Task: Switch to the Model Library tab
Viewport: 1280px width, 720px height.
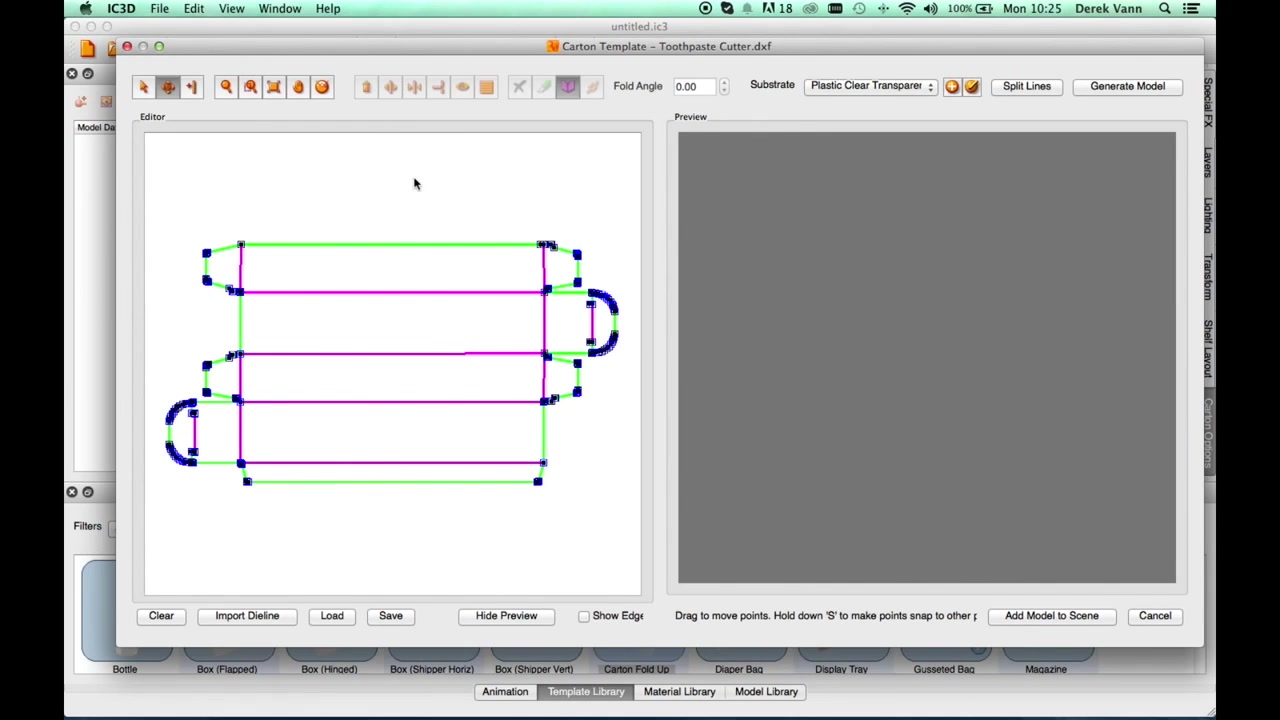Action: (x=766, y=692)
